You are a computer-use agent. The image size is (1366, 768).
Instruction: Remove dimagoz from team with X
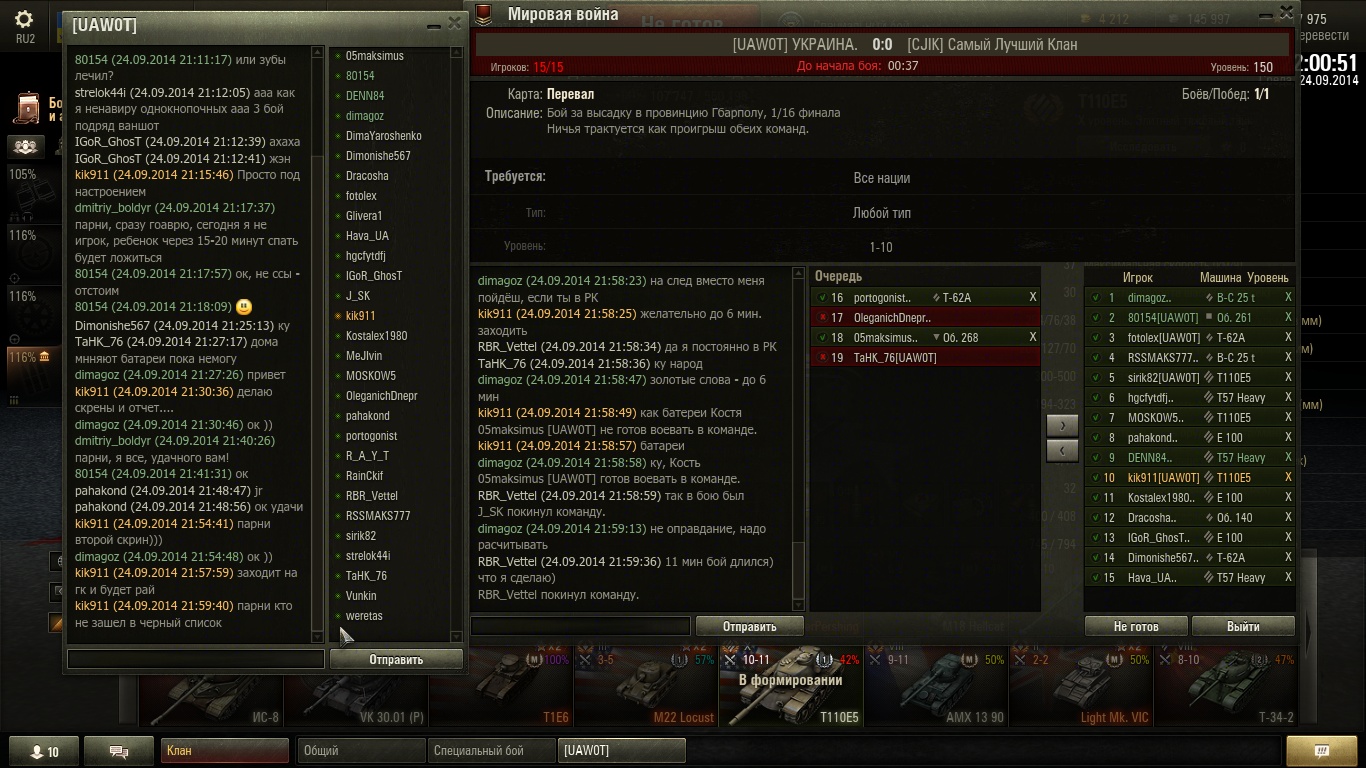pyautogui.click(x=1288, y=297)
